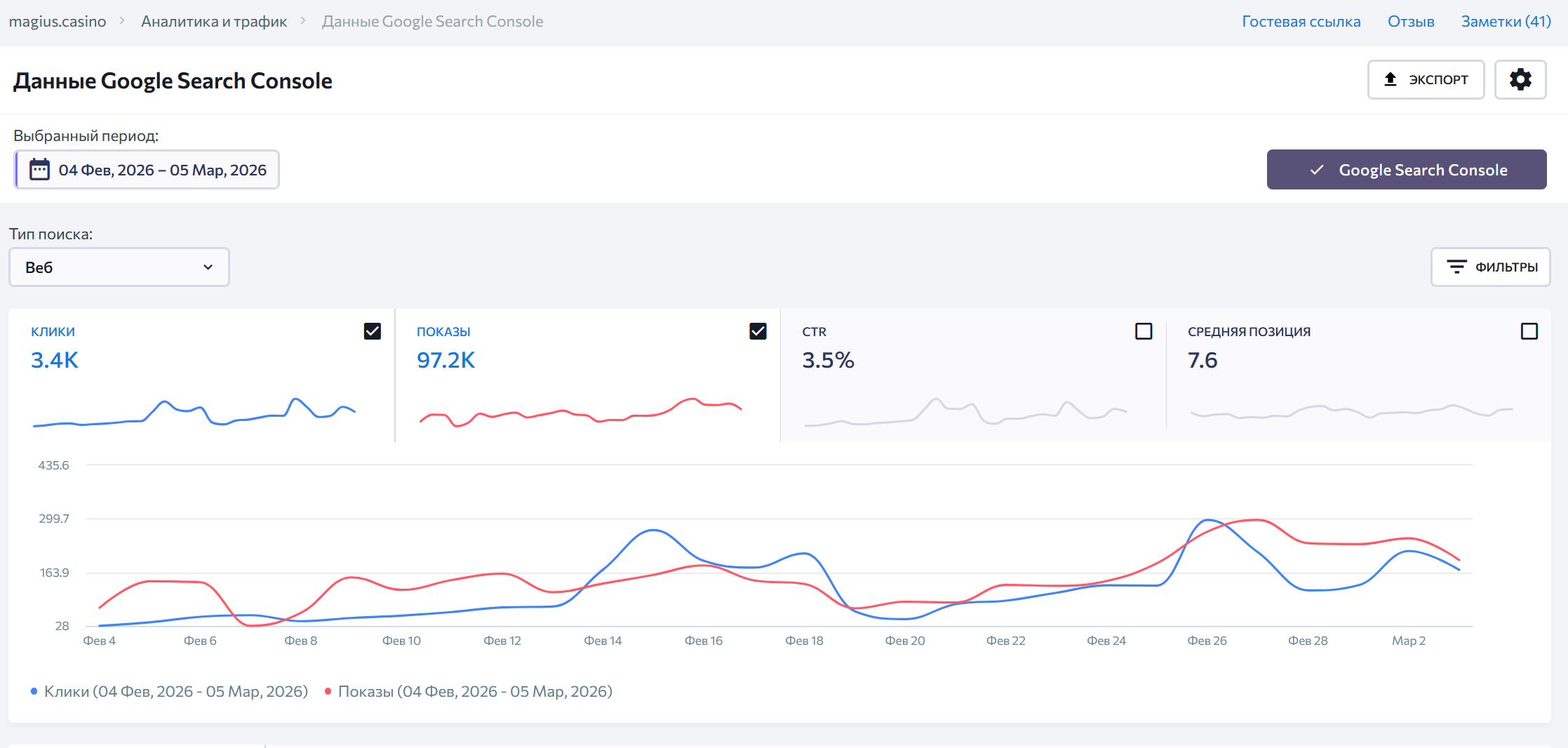Go to Аналитика и трафик breadcrumb
The height and width of the screenshot is (748, 1568).
pos(214,22)
